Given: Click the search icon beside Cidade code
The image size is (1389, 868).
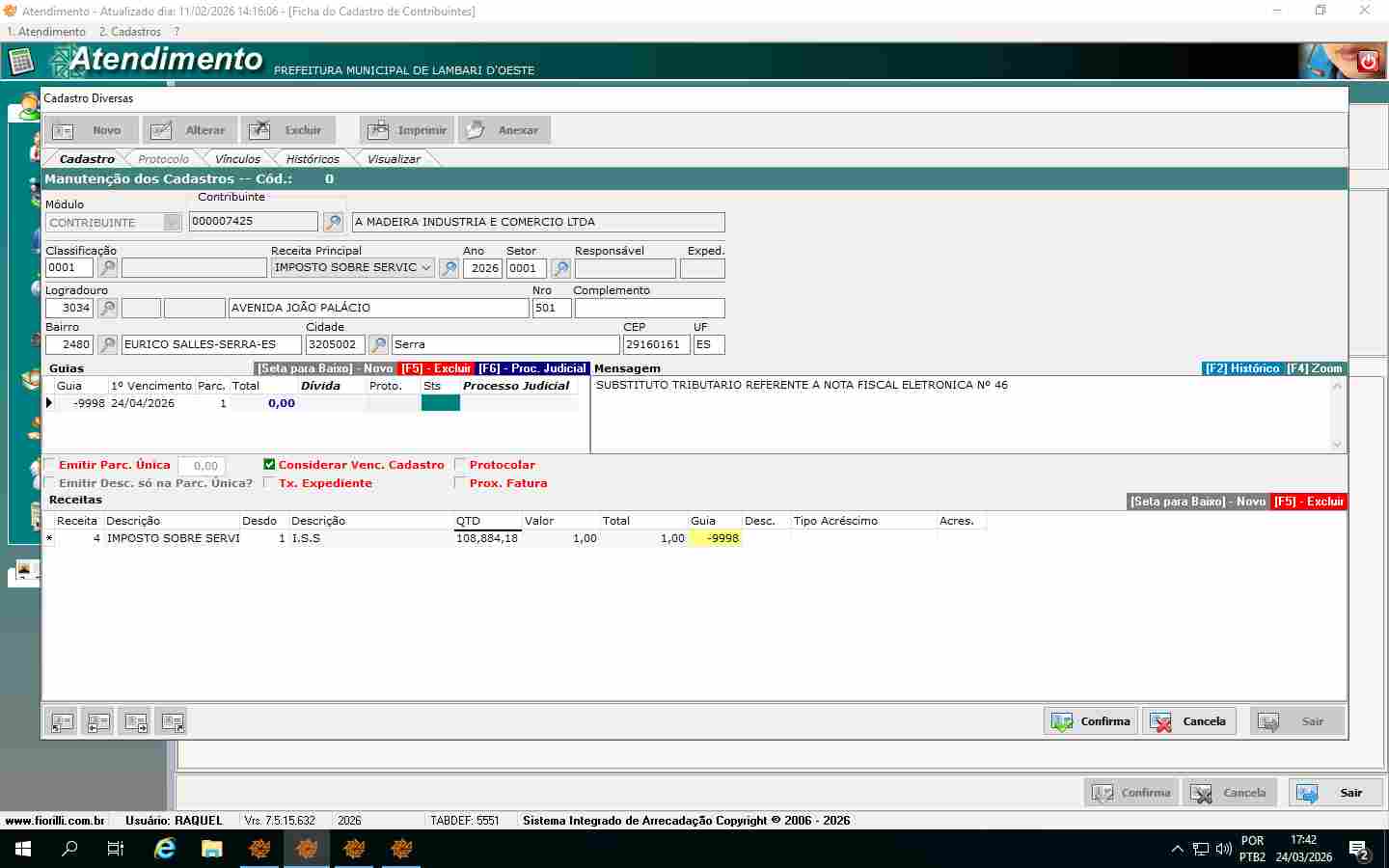Looking at the screenshot, I should click(379, 344).
